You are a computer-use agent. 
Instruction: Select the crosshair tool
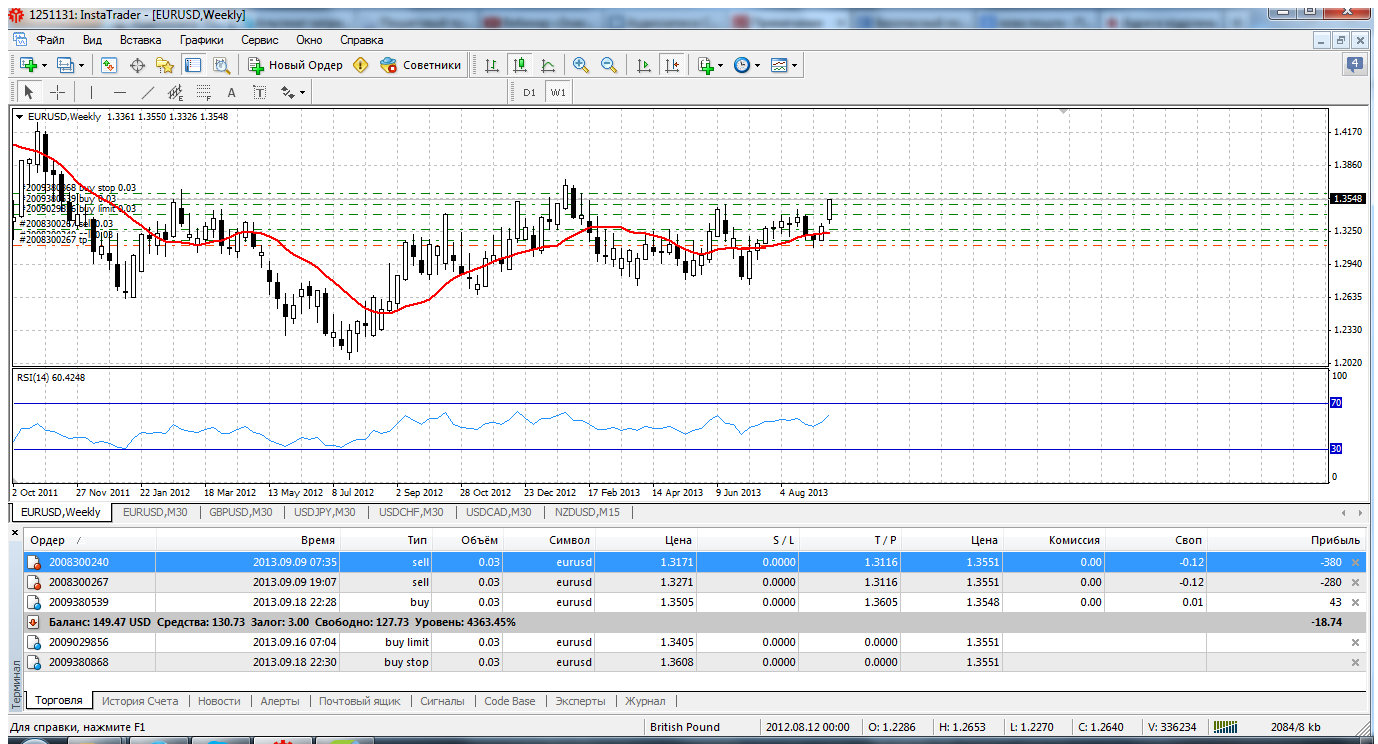coord(58,92)
